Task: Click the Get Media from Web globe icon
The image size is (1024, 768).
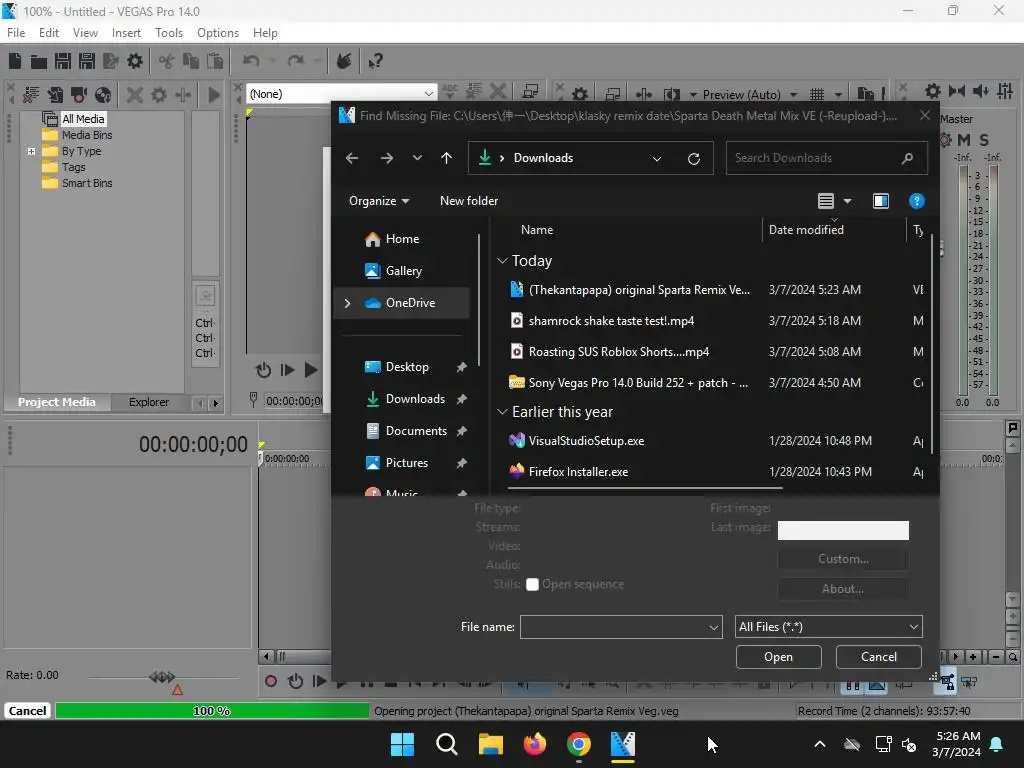Action: tap(103, 95)
